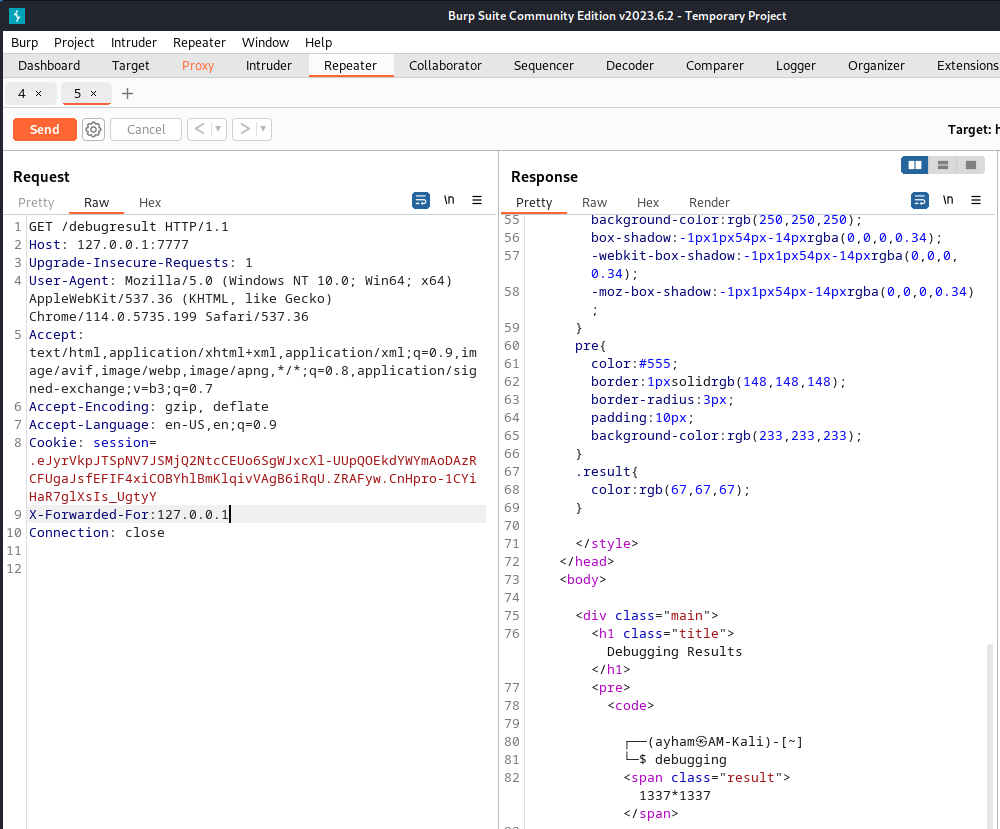Image resolution: width=1000 pixels, height=829 pixels.
Task: Show Response in Render view
Action: pyautogui.click(x=709, y=203)
